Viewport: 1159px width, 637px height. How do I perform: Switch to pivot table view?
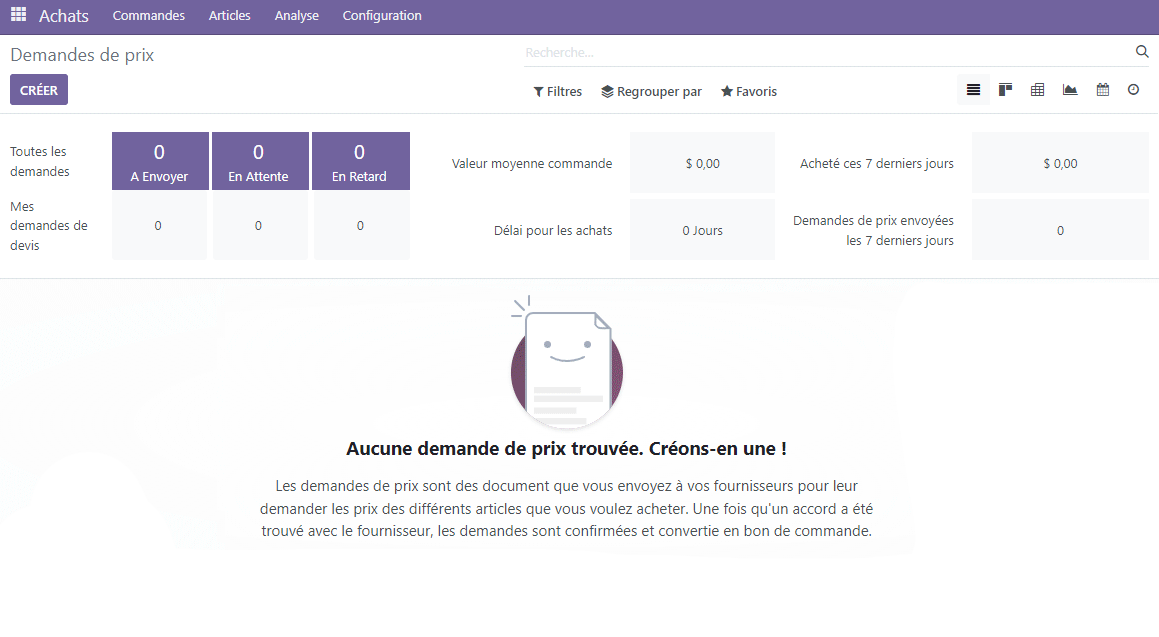[x=1037, y=90]
